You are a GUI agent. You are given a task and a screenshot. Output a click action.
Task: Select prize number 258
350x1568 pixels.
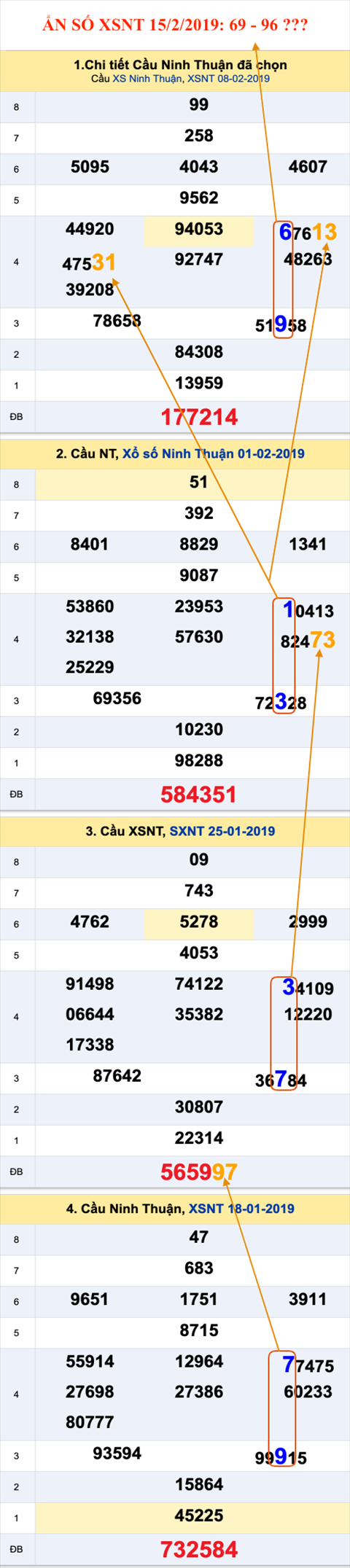tap(199, 136)
